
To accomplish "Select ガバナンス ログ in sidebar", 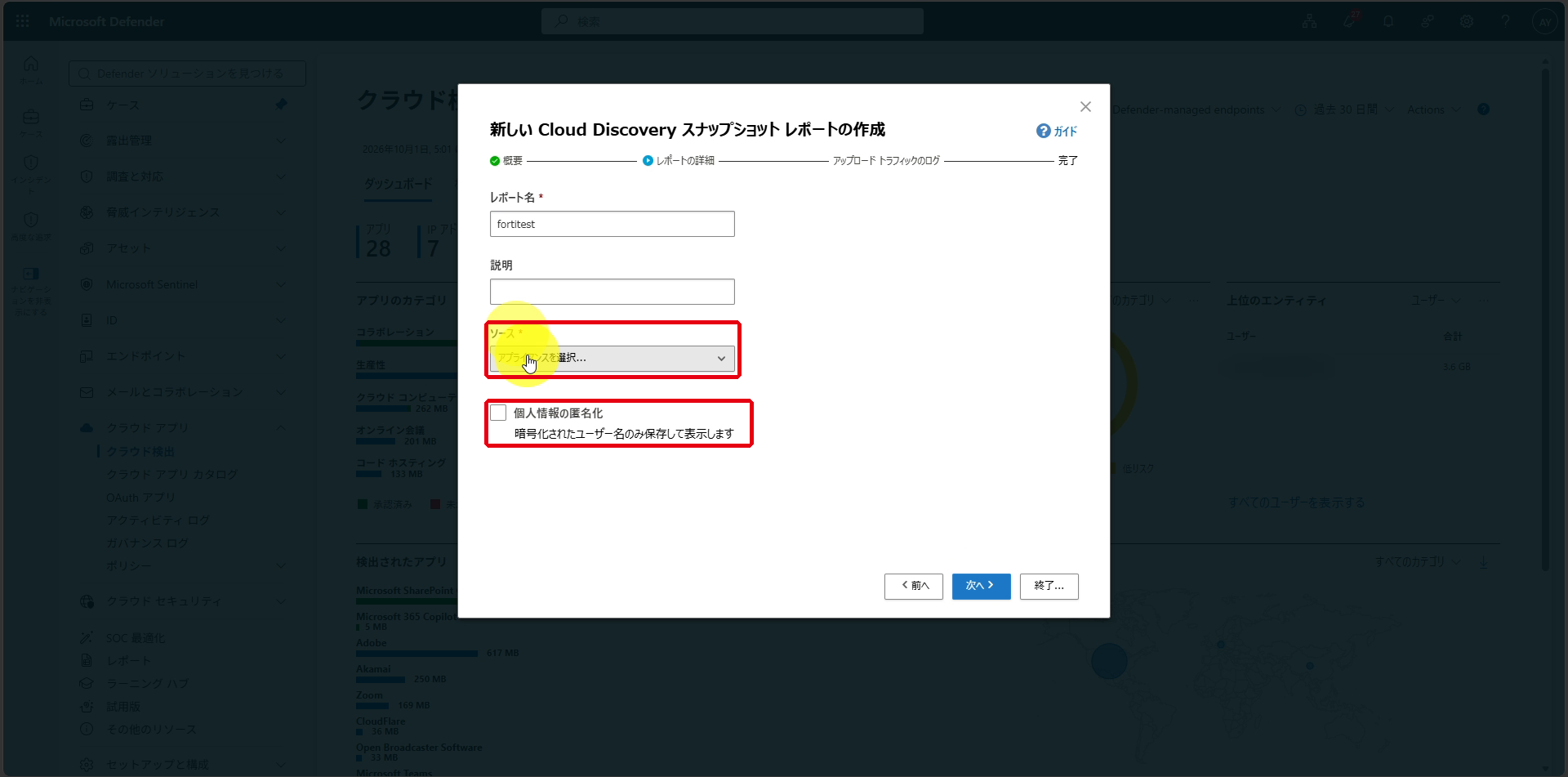I will (147, 543).
